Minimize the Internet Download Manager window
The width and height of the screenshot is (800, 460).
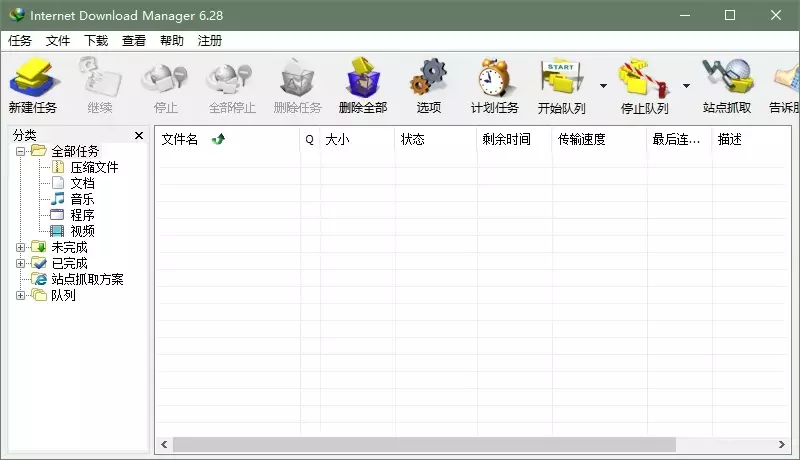tap(685, 15)
